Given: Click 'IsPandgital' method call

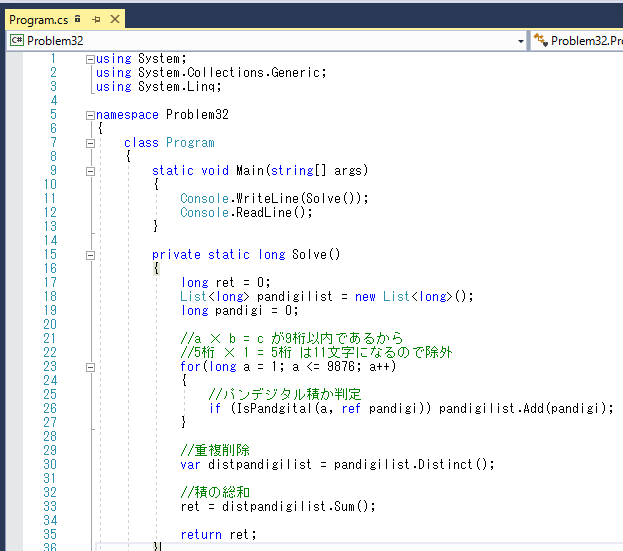Looking at the screenshot, I should coord(273,408).
